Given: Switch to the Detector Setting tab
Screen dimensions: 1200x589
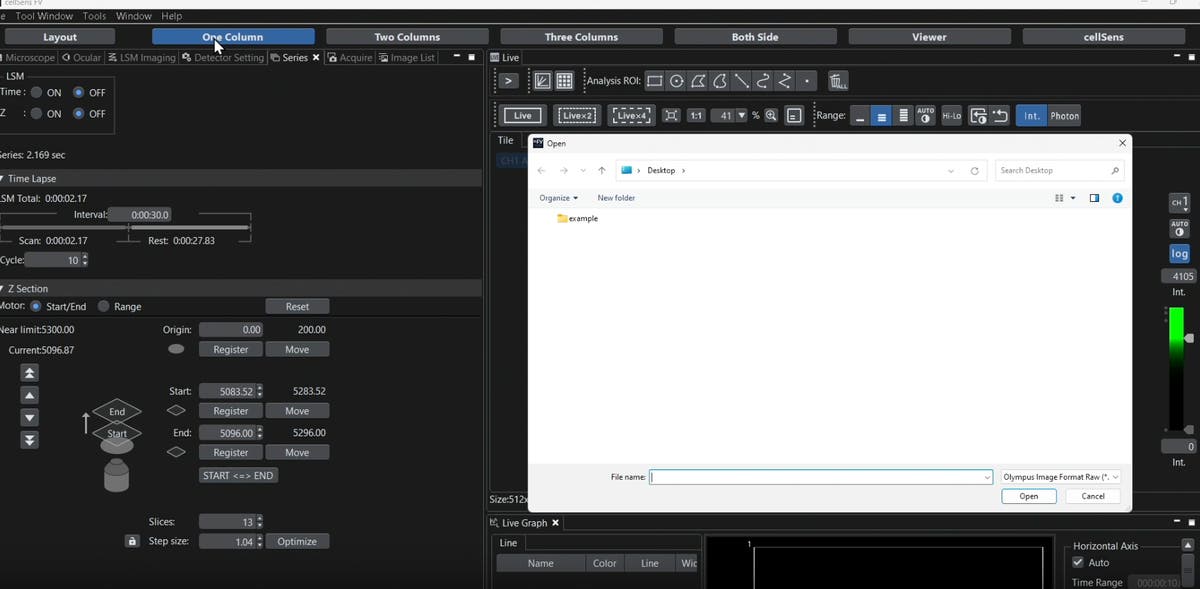Looking at the screenshot, I should pos(230,57).
